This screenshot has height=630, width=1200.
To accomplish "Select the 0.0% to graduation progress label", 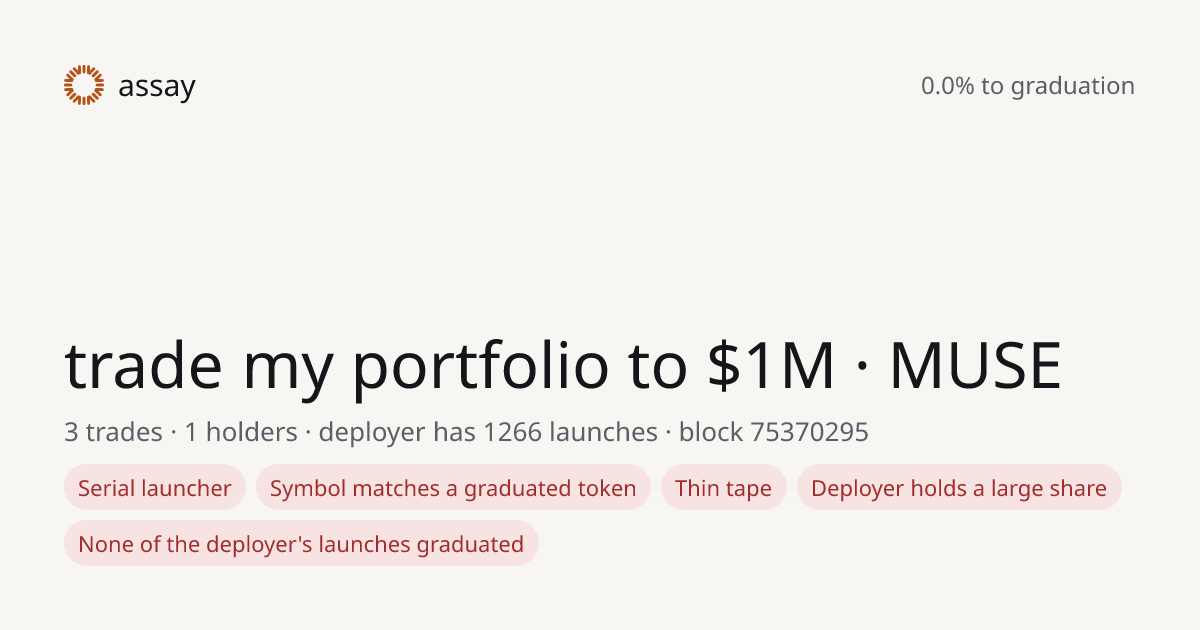I will click(1028, 86).
